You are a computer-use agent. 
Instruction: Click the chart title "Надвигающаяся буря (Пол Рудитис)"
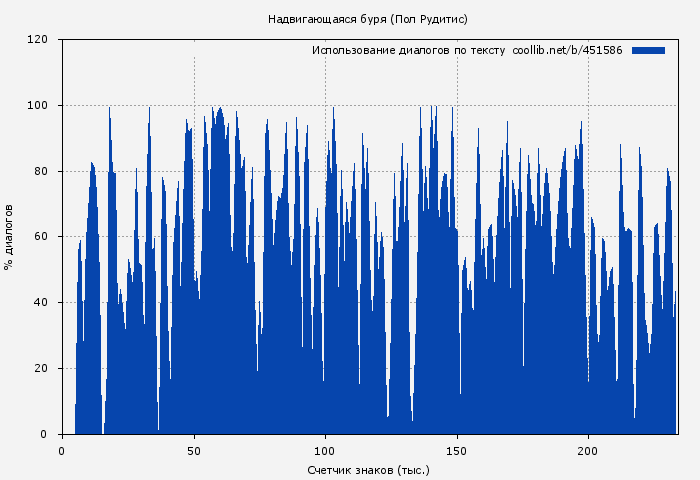(368, 19)
